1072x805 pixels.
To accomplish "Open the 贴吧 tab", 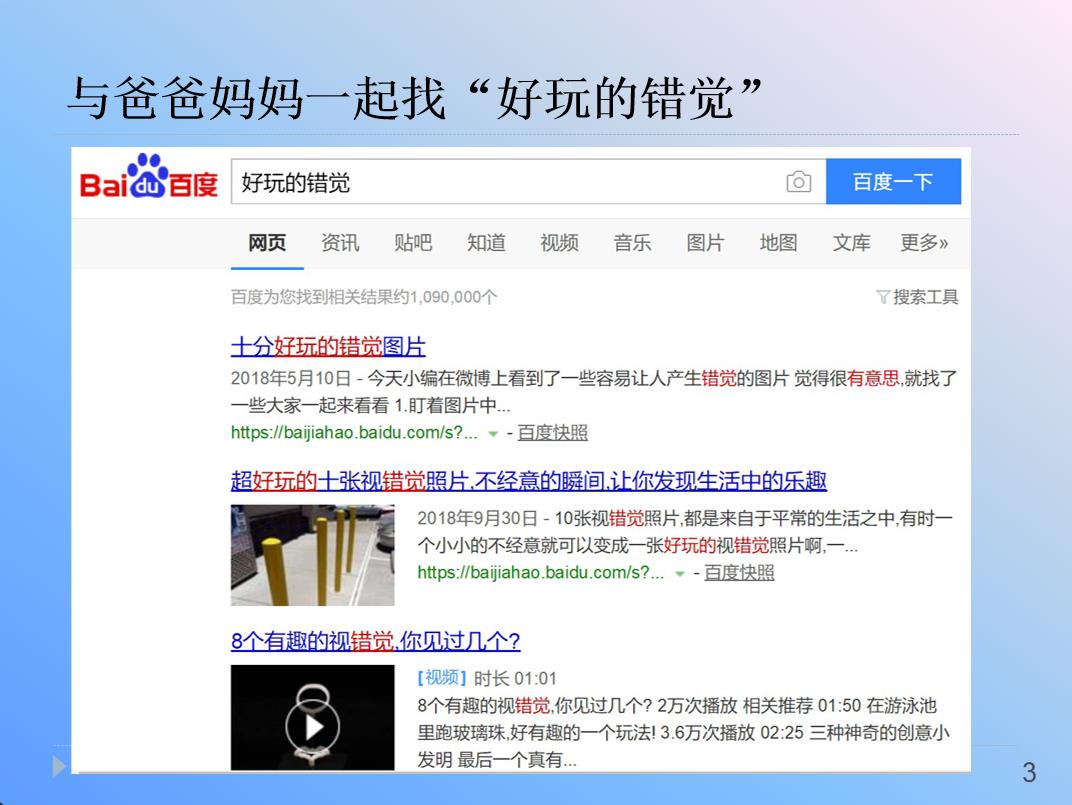I will point(413,243).
